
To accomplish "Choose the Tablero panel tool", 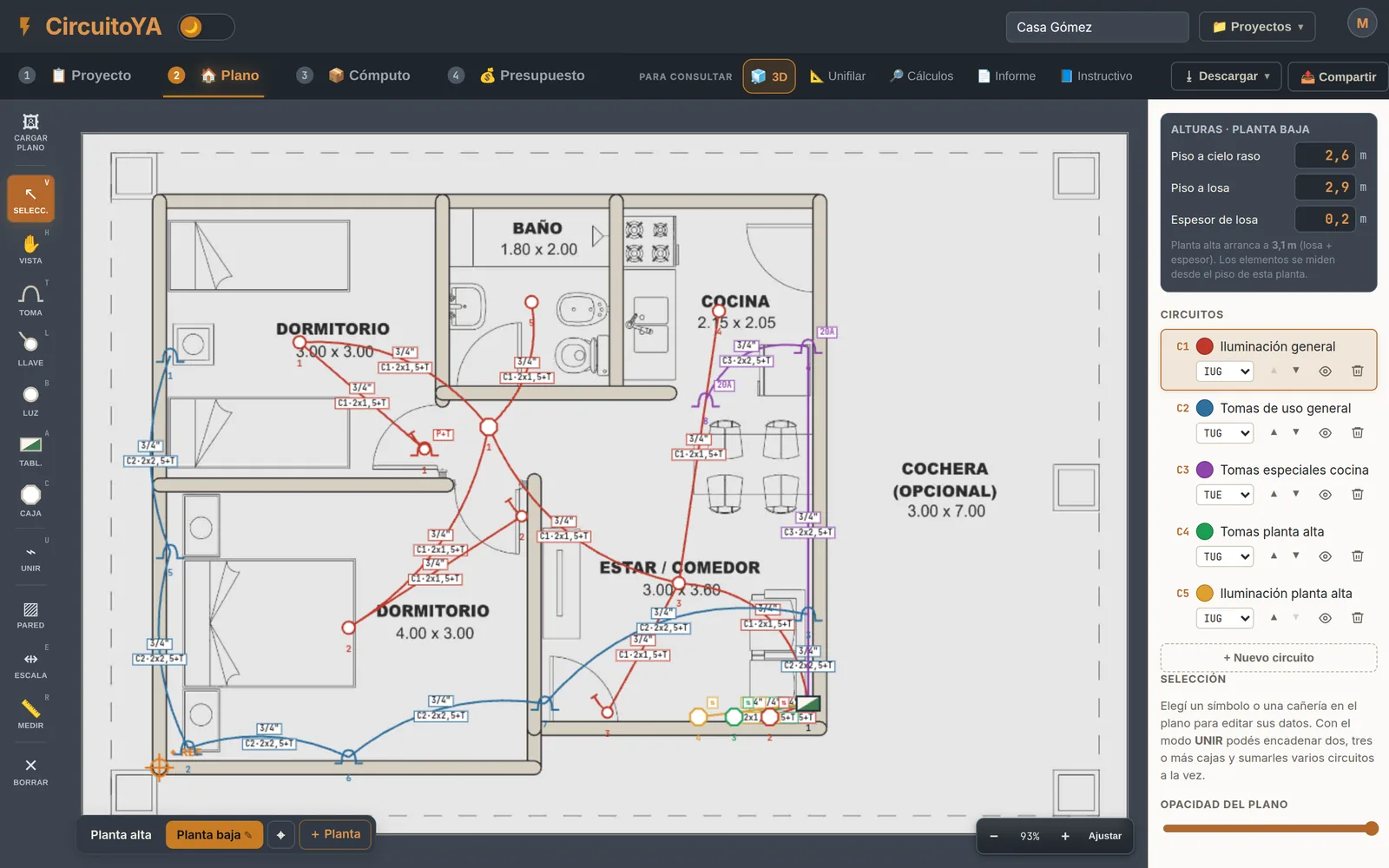I will [x=30, y=450].
